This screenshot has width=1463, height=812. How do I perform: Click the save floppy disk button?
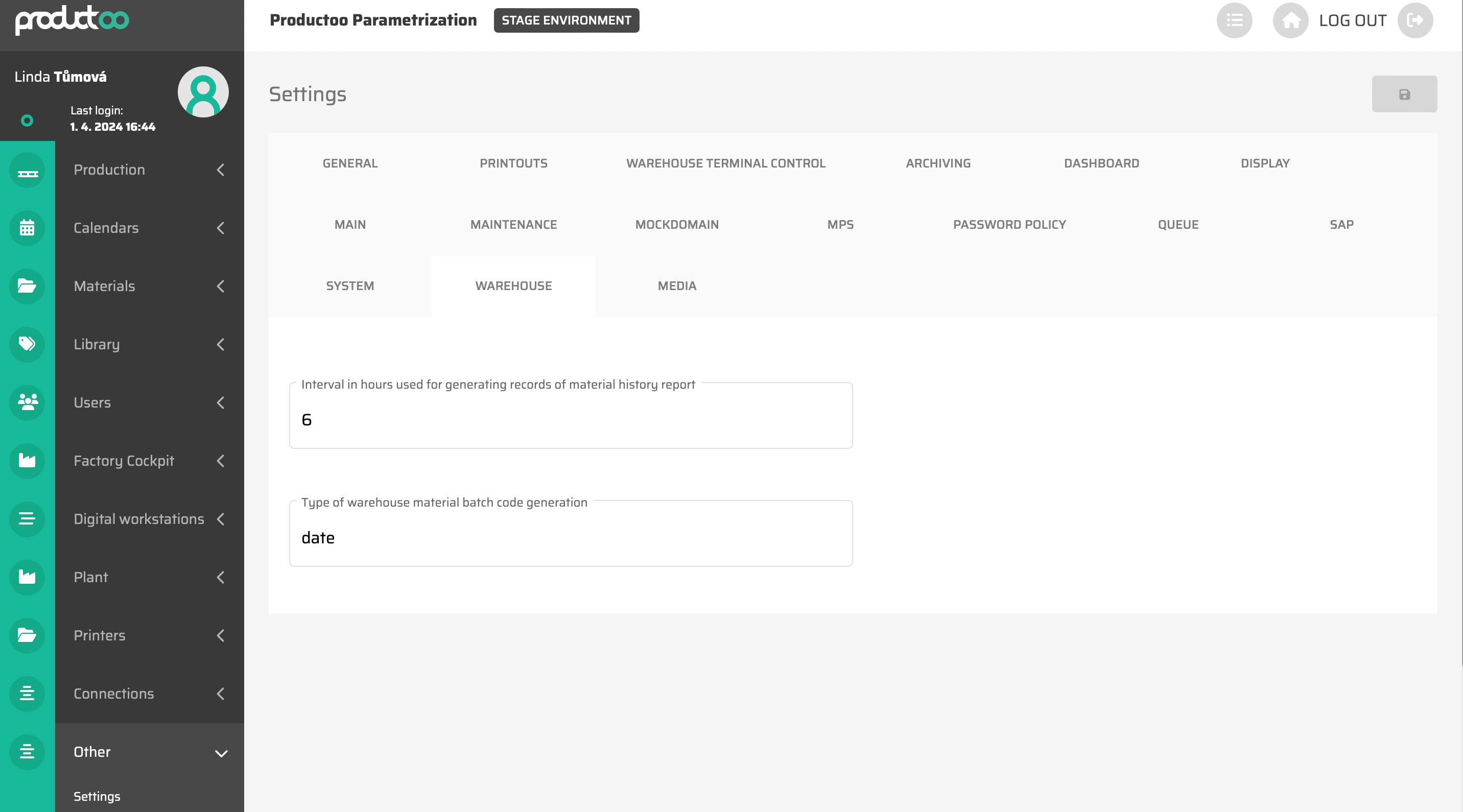pyautogui.click(x=1404, y=94)
